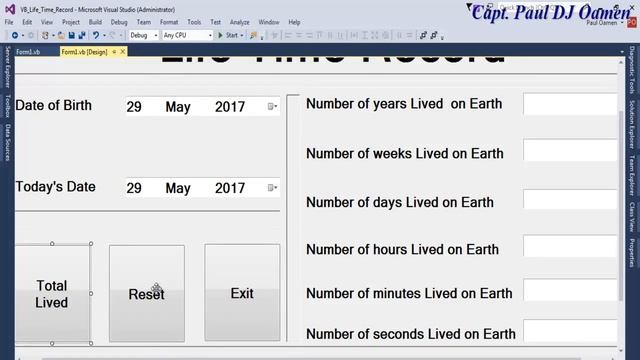Image resolution: width=640 pixels, height=360 pixels.
Task: Select the Total Lived button on form
Action: coord(52,293)
